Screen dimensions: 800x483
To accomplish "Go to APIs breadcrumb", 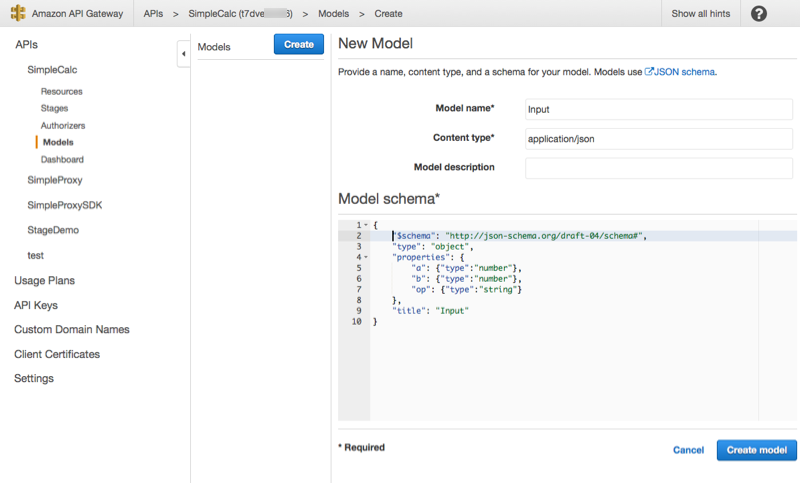I will (x=153, y=14).
